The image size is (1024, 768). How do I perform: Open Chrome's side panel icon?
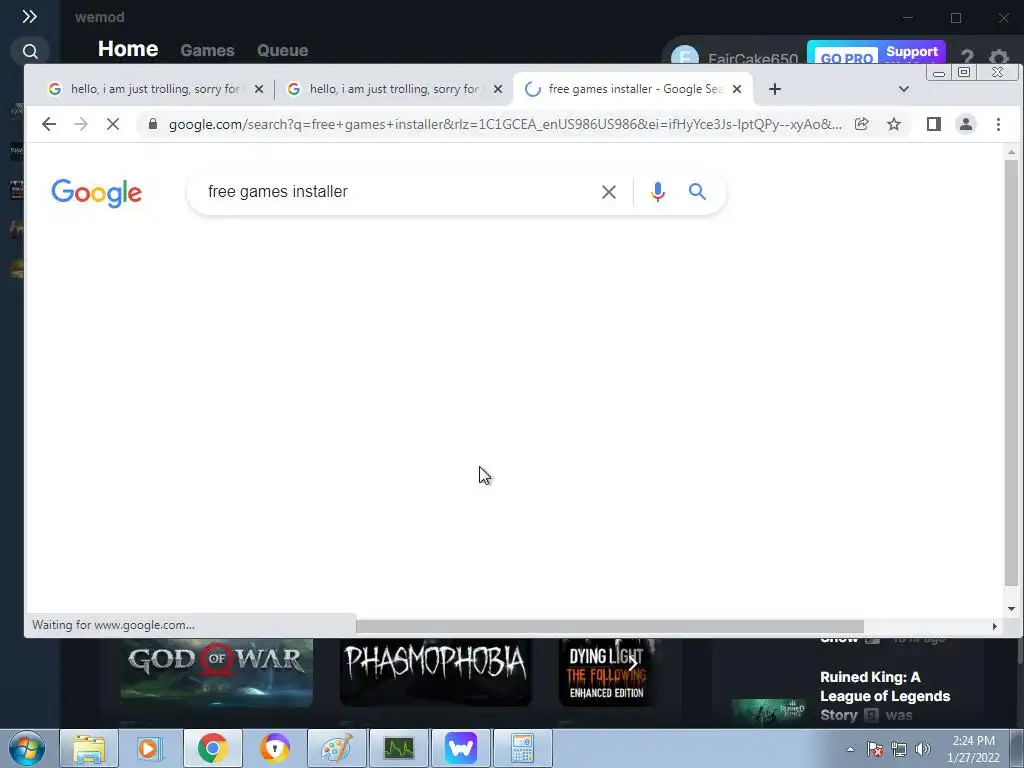point(934,124)
